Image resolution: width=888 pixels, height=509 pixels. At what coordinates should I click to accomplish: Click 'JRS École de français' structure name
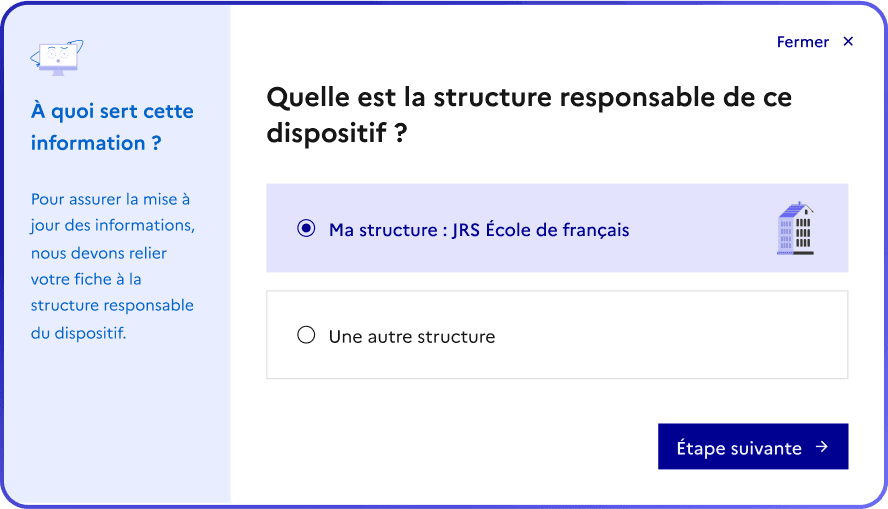[x=541, y=230]
